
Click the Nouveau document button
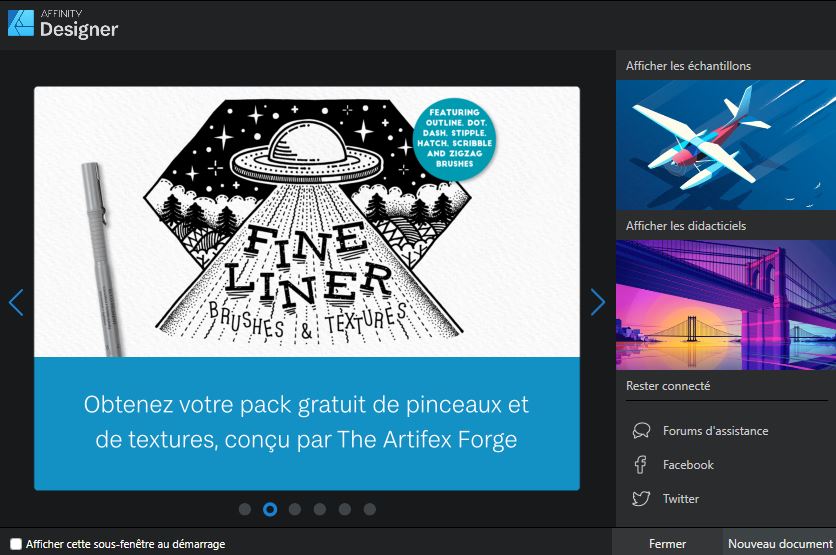780,543
